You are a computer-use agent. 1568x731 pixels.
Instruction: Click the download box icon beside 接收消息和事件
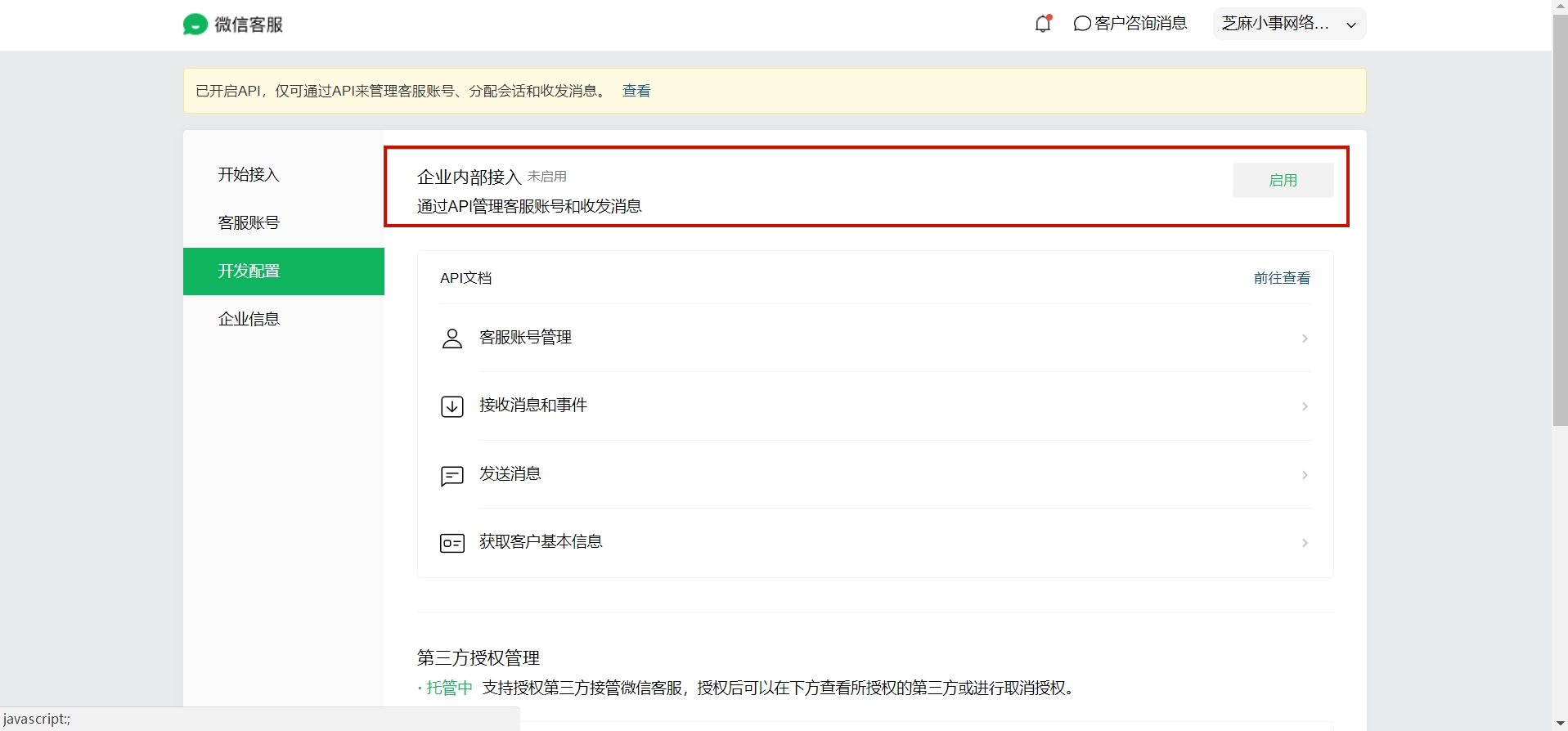point(452,406)
